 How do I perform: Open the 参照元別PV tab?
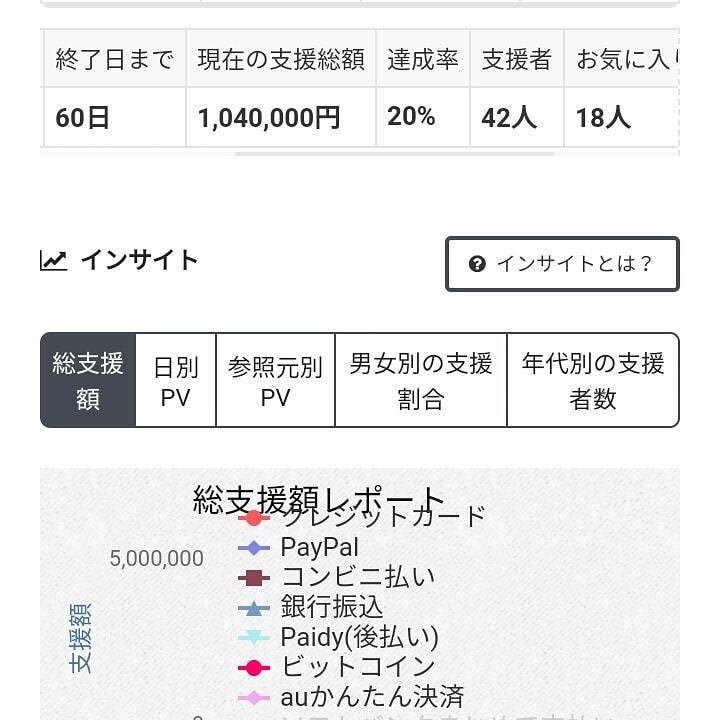(275, 380)
